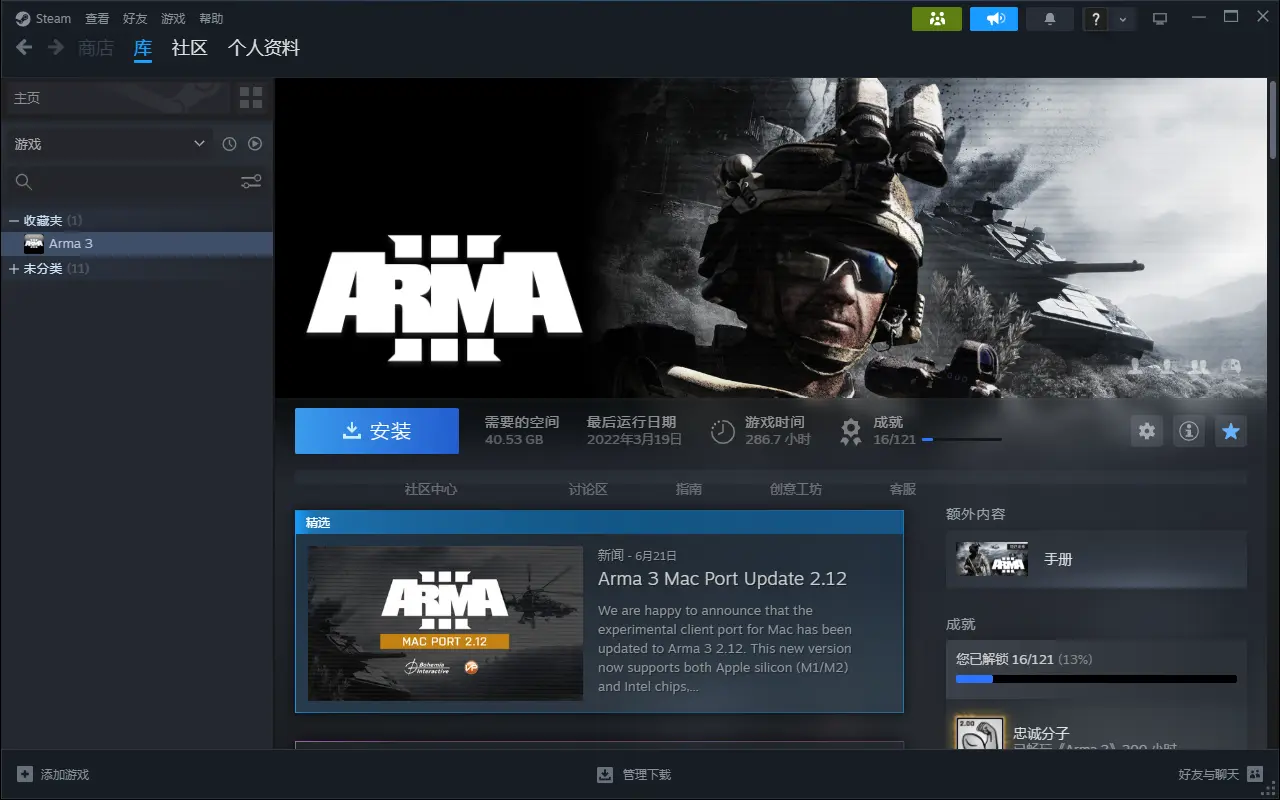
Task: Open advanced filter sliders icon
Action: 251,182
